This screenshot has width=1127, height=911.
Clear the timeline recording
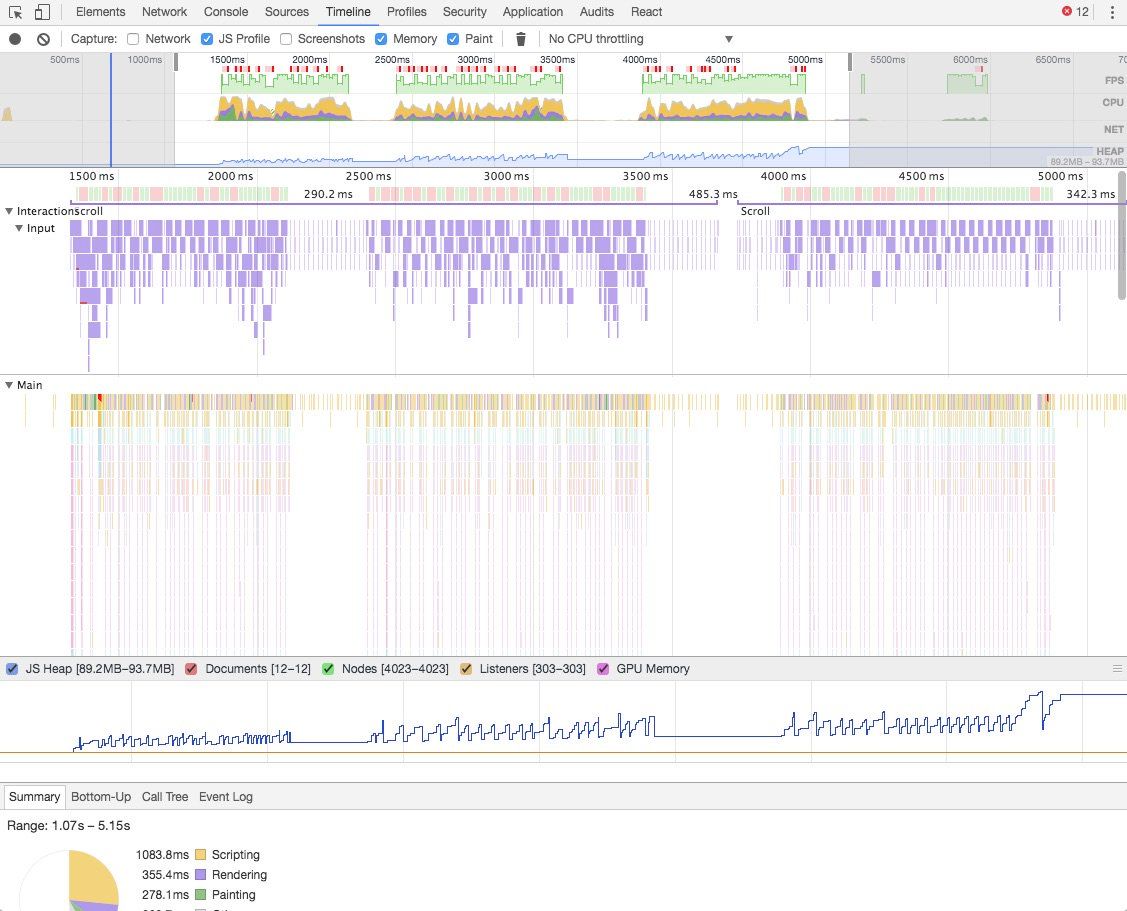(x=43, y=39)
